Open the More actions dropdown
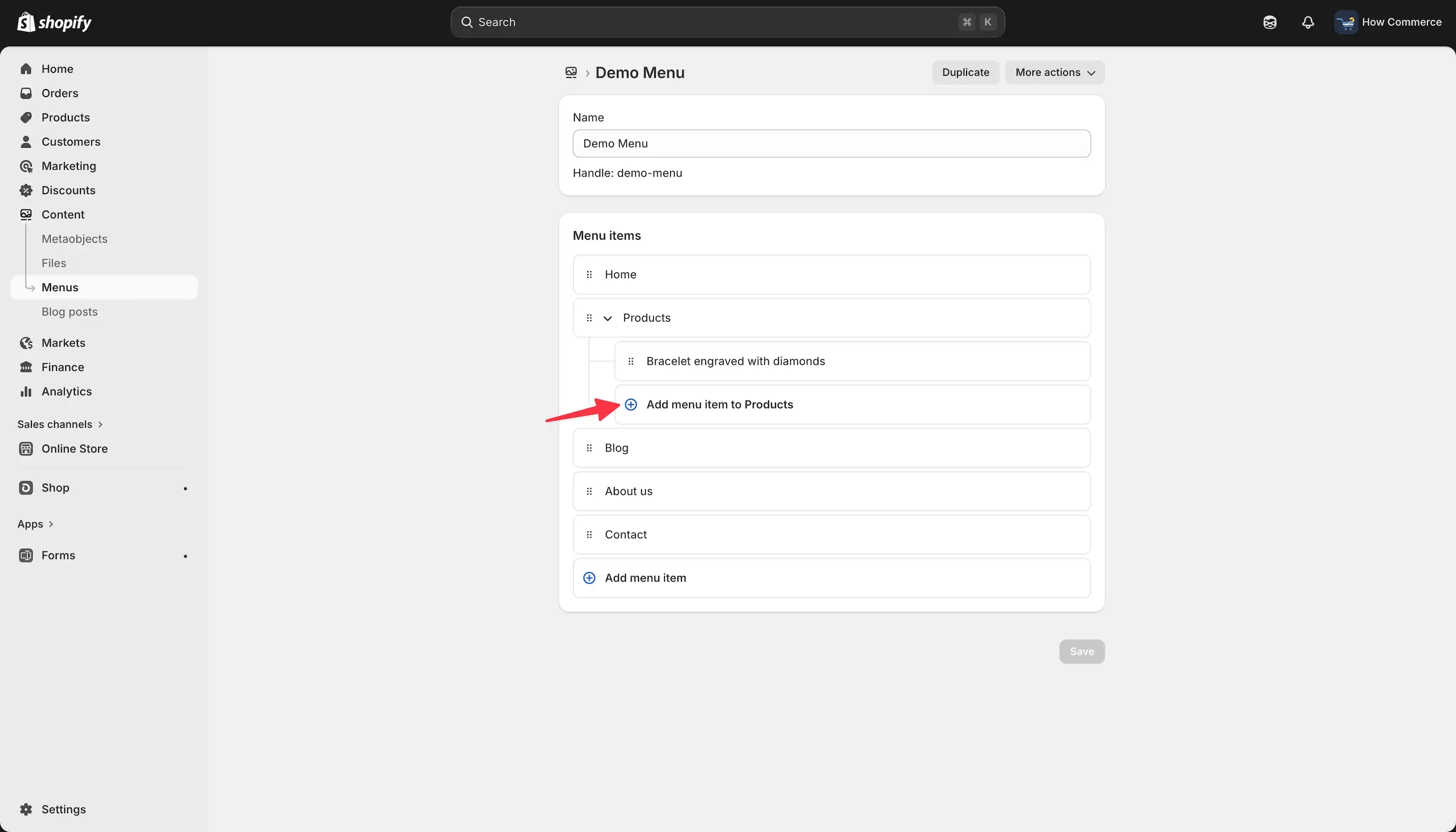 (1055, 72)
